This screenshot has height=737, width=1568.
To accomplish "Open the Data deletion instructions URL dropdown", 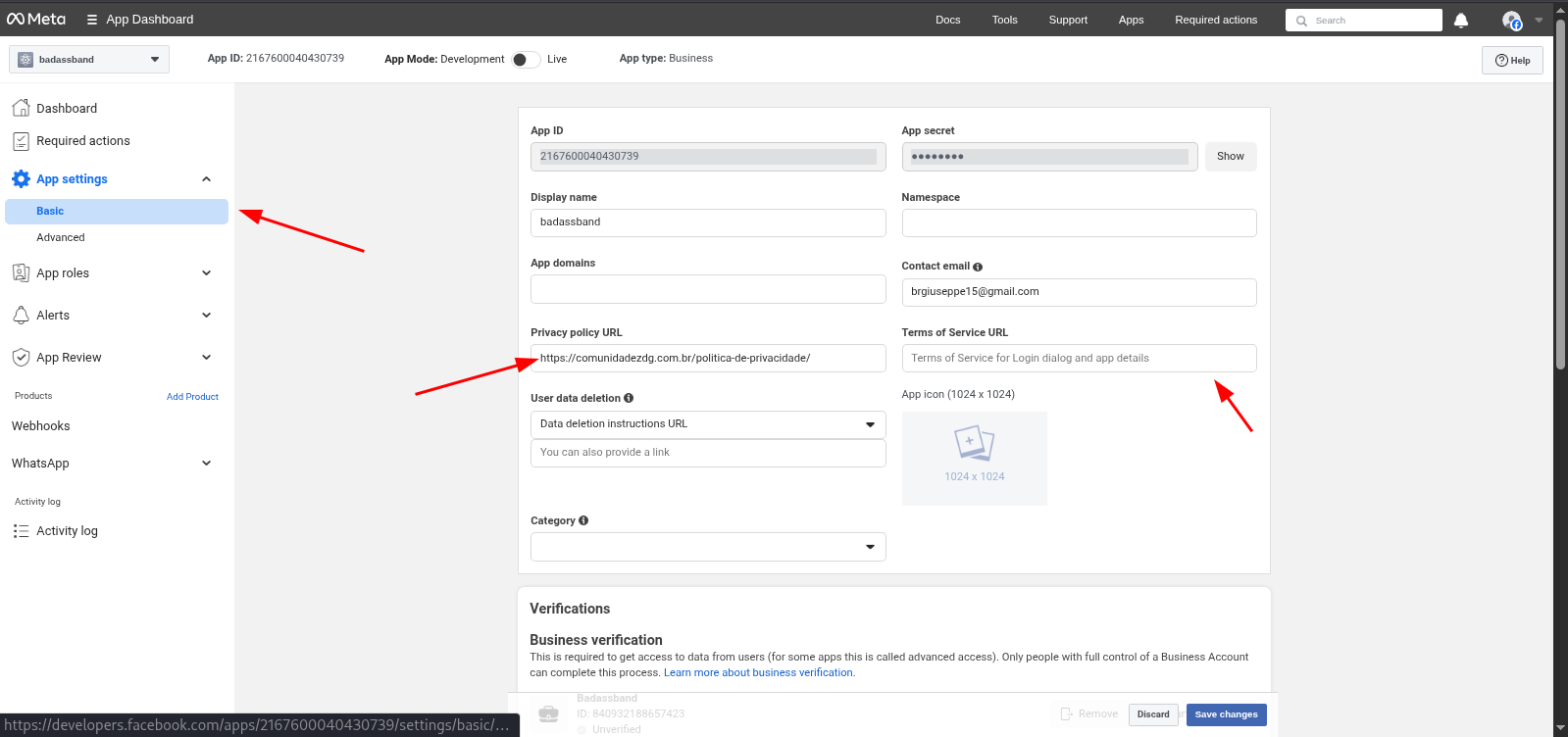I will 707,424.
